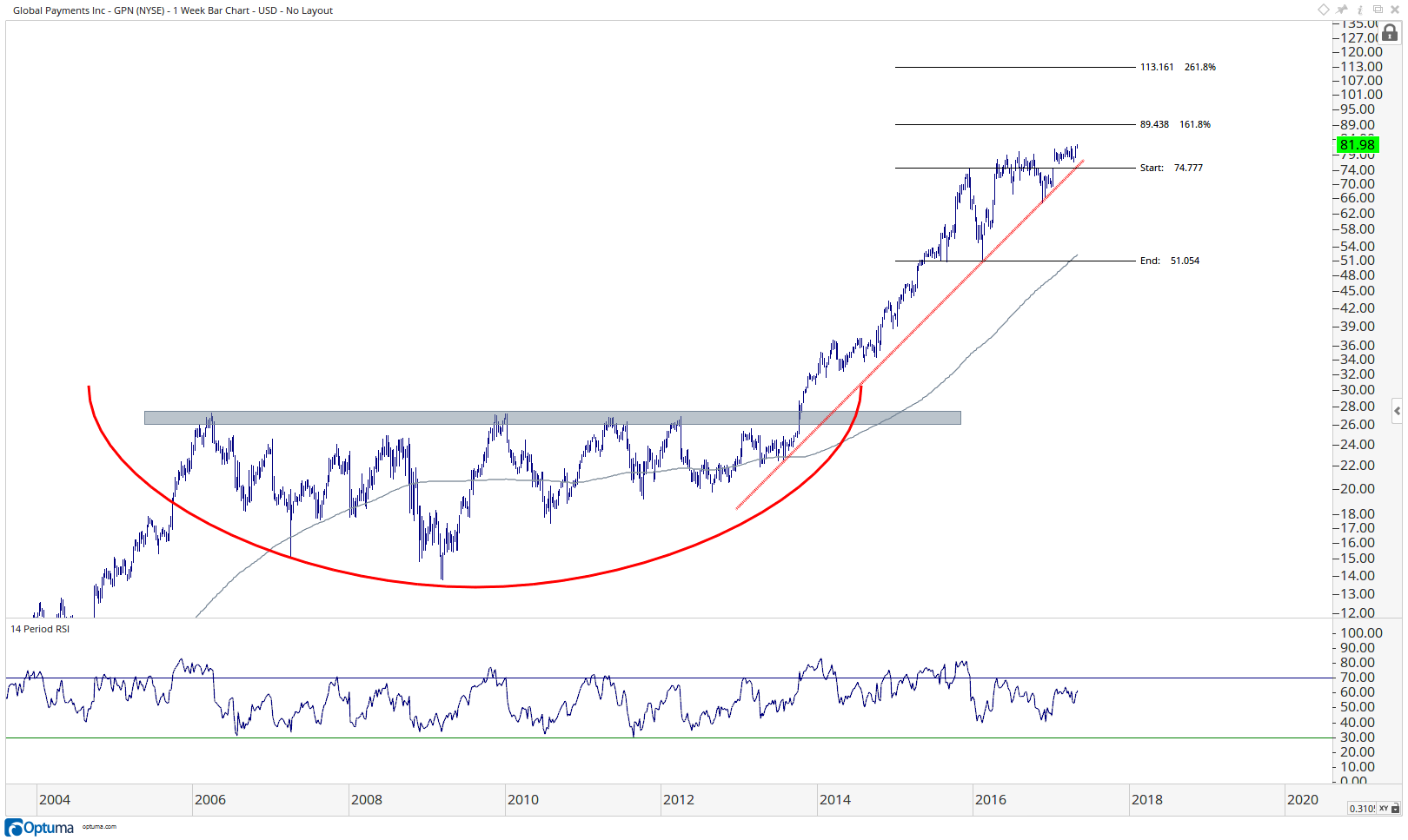Click the XY ratio value field 0.310
The image size is (1408, 840).
1362,808
